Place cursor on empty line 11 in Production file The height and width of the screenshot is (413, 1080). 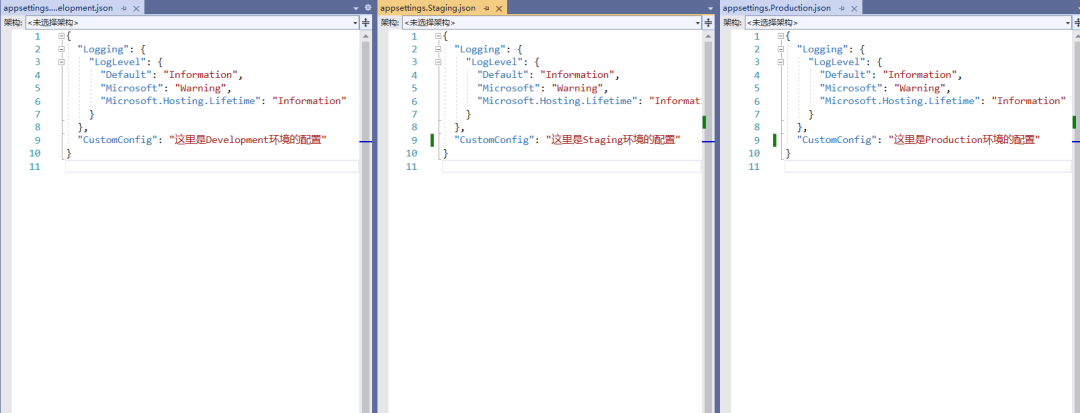(x=928, y=167)
